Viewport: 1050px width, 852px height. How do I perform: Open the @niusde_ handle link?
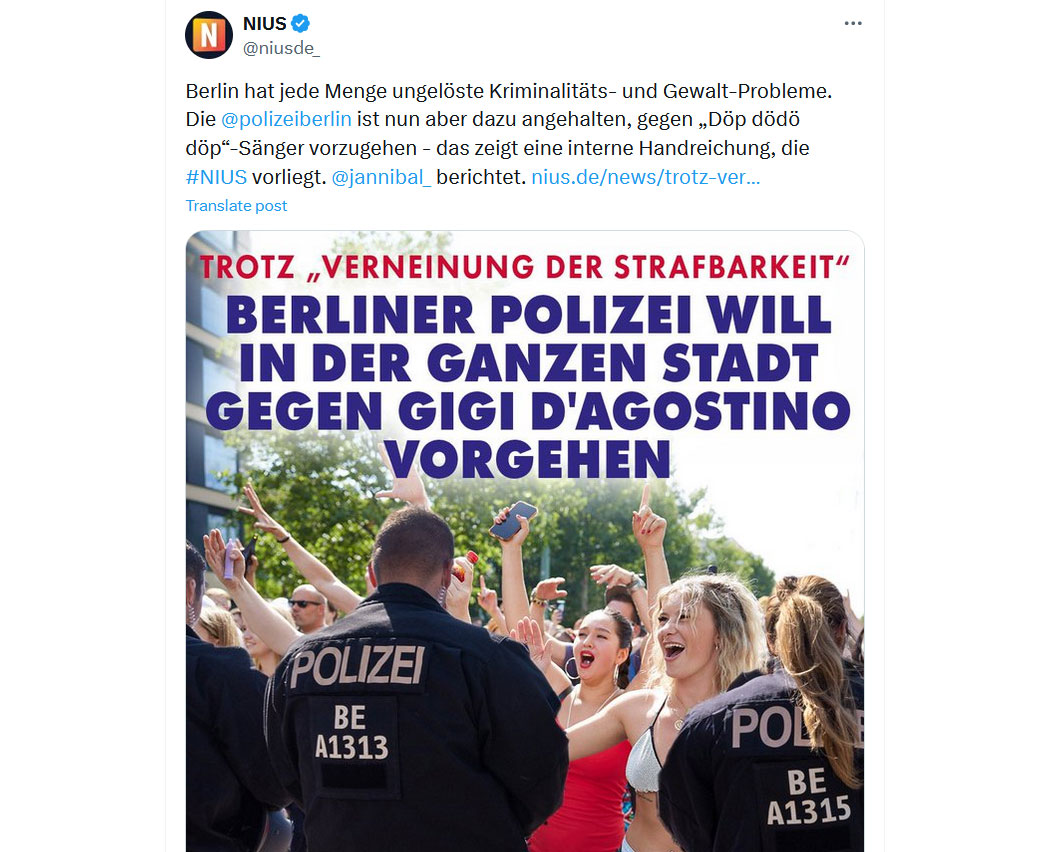coord(281,48)
